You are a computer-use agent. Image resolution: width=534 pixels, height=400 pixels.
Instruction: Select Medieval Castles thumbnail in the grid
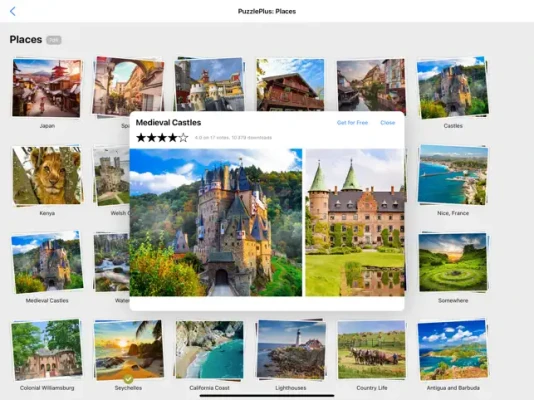click(47, 262)
